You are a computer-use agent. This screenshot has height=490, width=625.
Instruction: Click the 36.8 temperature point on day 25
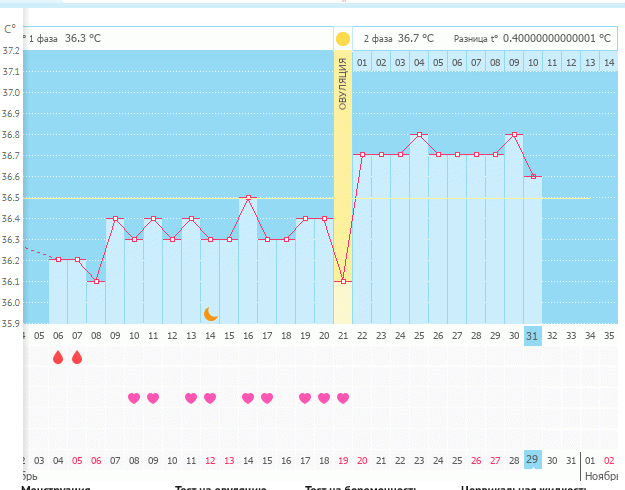click(x=419, y=134)
